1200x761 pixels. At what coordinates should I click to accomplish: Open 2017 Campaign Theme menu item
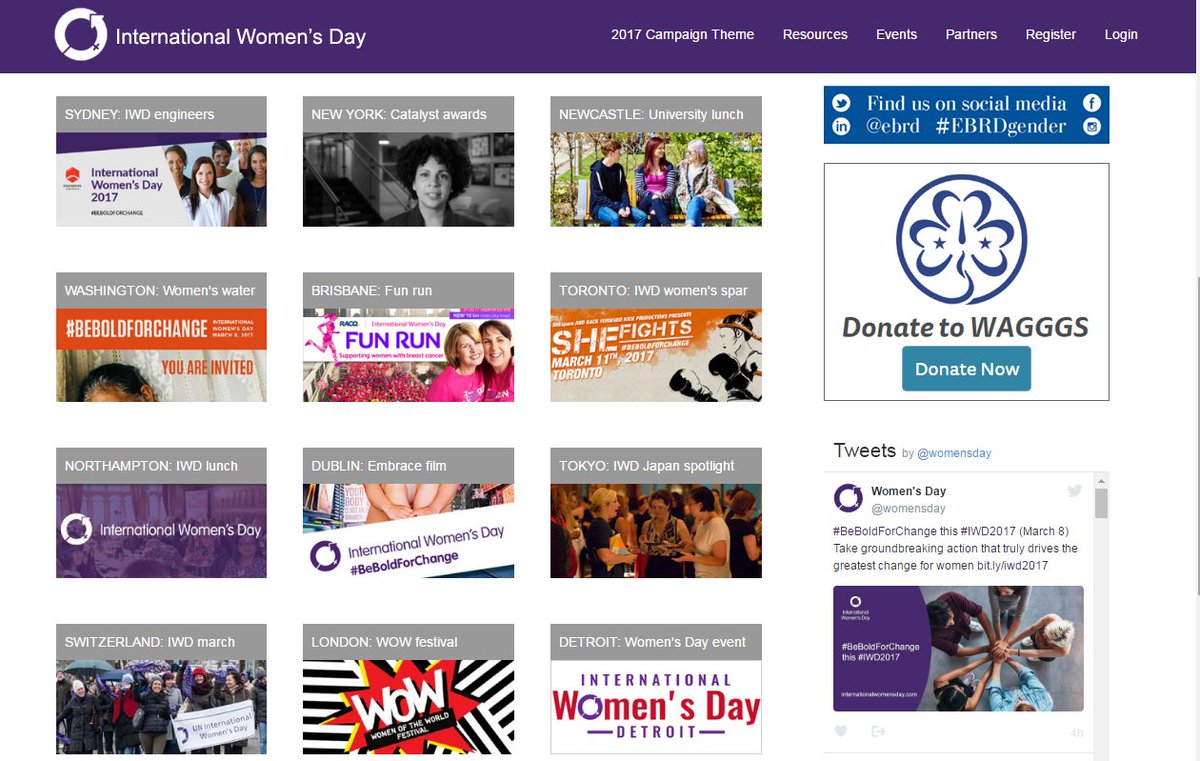(683, 34)
